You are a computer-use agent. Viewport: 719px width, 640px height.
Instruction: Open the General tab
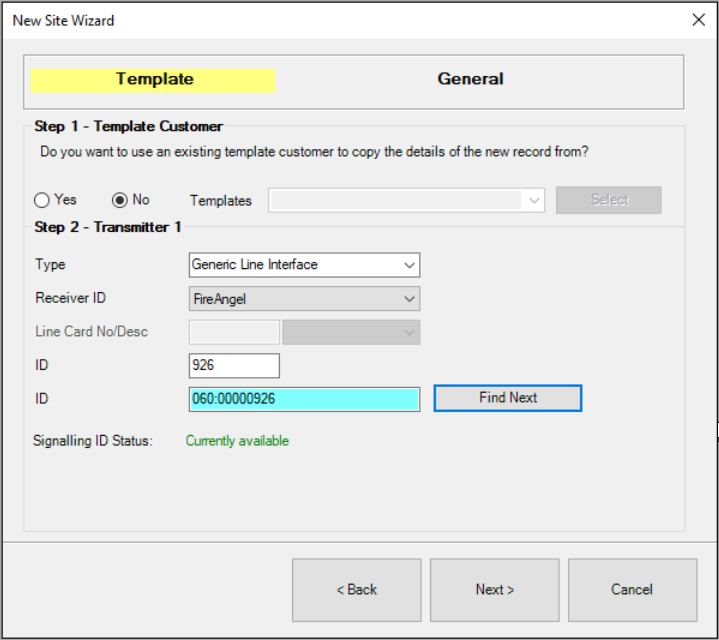(470, 80)
